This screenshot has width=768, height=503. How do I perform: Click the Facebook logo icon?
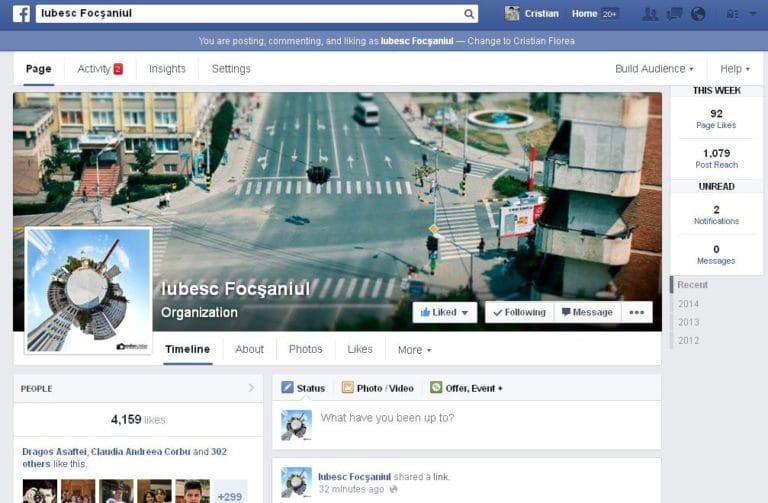pyautogui.click(x=21, y=13)
